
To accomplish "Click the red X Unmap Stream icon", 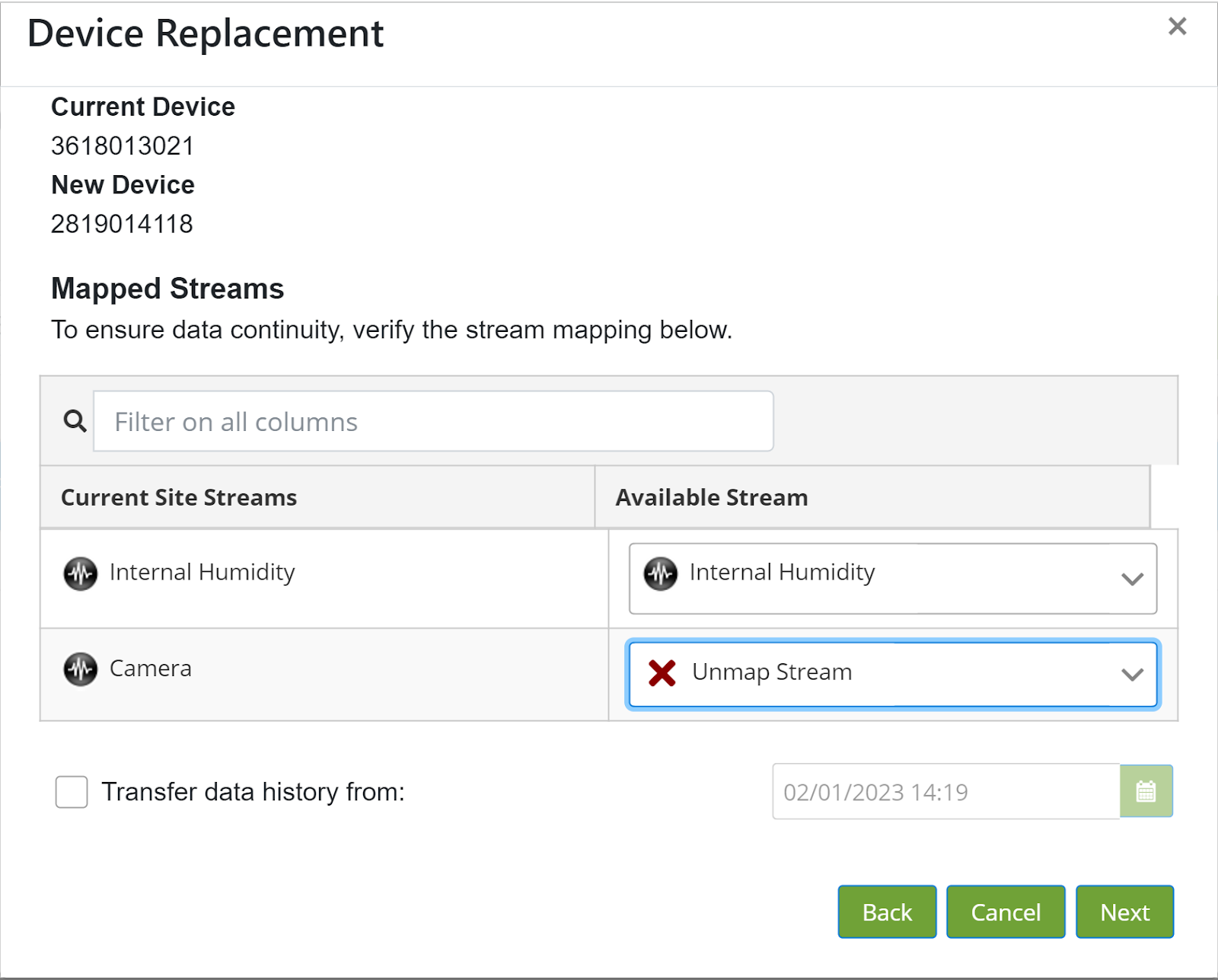I will (x=662, y=673).
